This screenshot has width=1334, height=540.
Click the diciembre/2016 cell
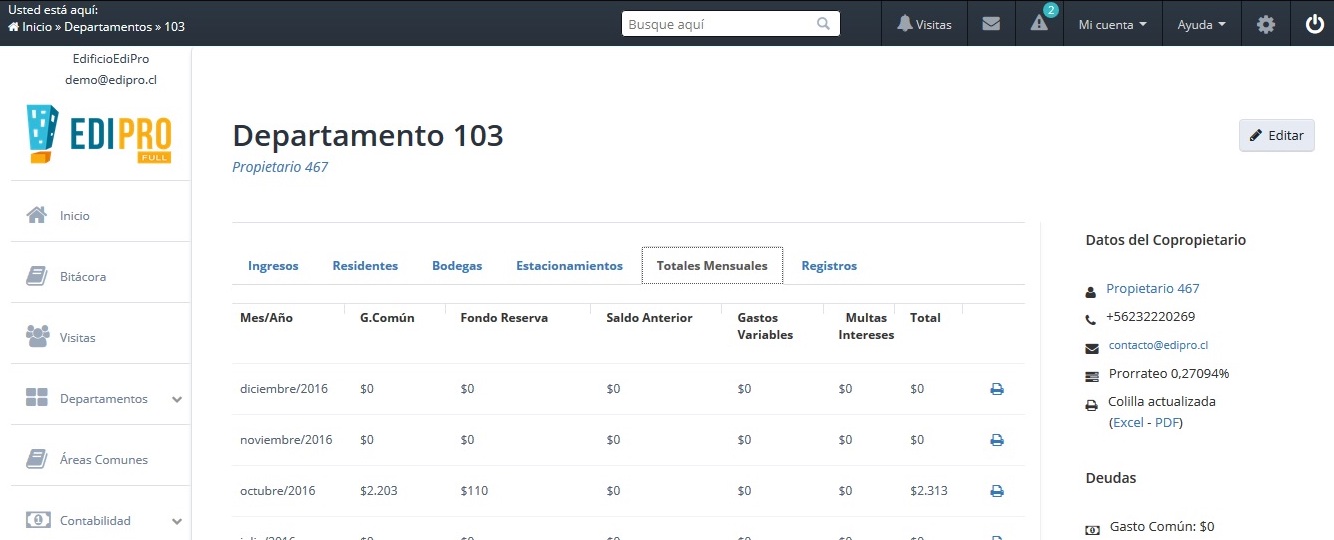click(284, 389)
